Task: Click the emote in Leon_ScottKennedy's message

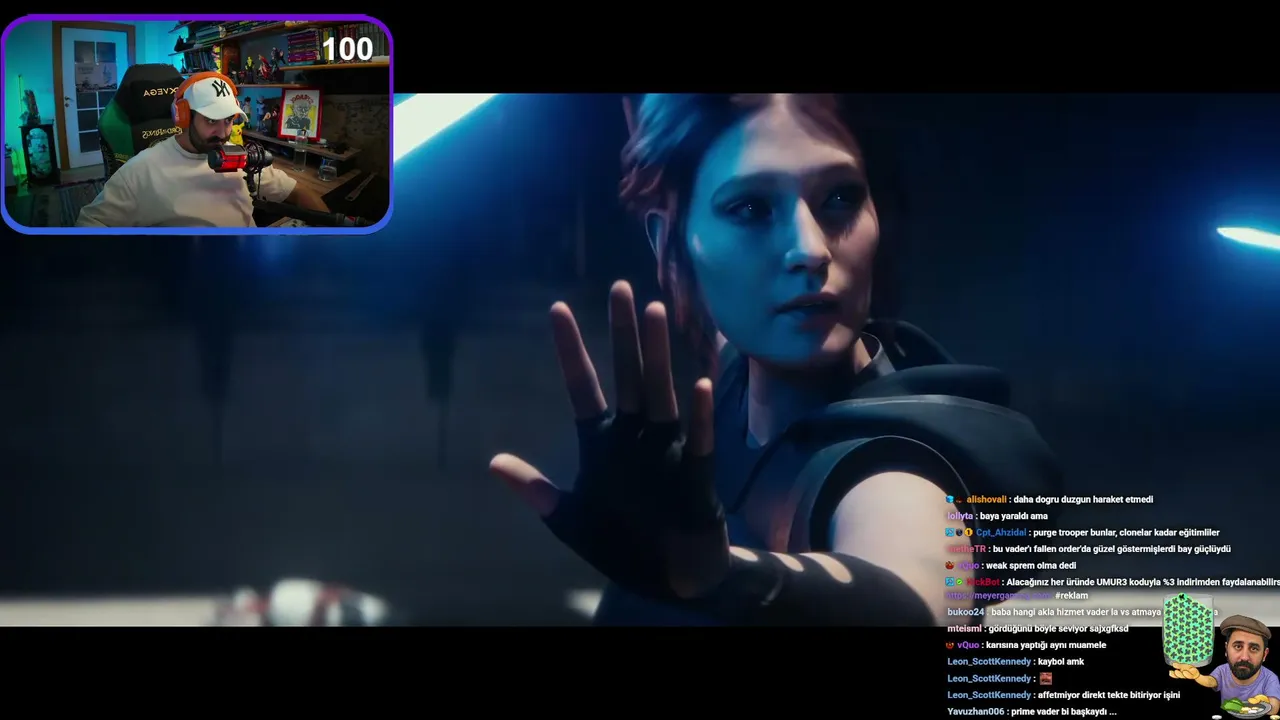Action: coord(1046,679)
